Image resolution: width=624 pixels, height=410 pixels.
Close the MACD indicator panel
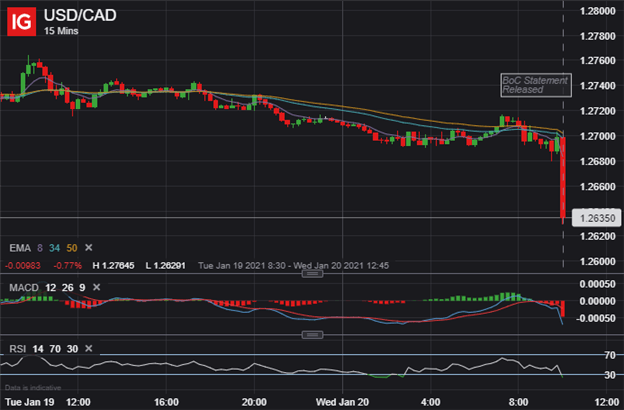tap(96, 287)
